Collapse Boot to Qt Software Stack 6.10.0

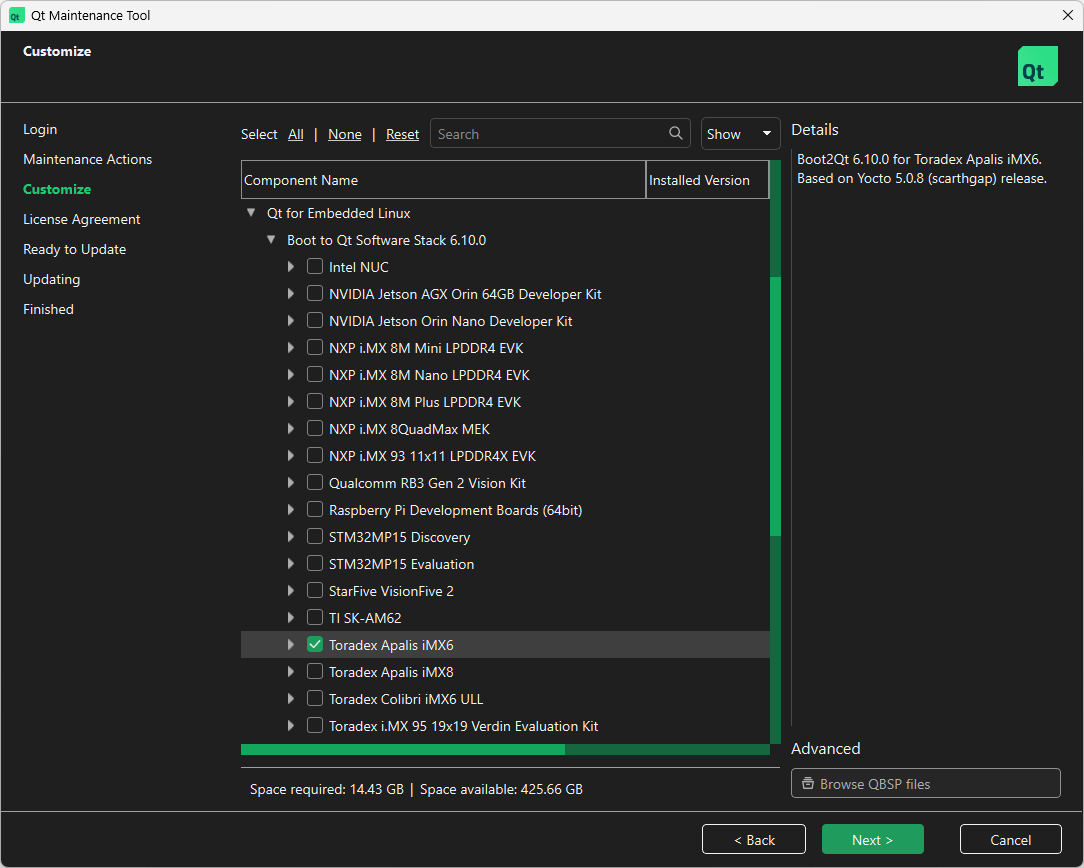(271, 240)
